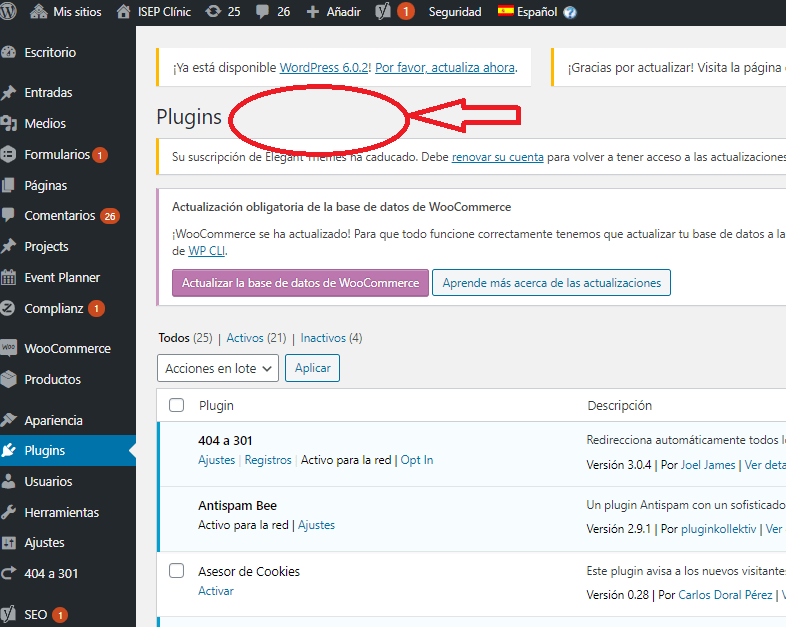The height and width of the screenshot is (627, 786).
Task: Check the Asesor de Cookies plugin checkbox
Action: (x=176, y=571)
